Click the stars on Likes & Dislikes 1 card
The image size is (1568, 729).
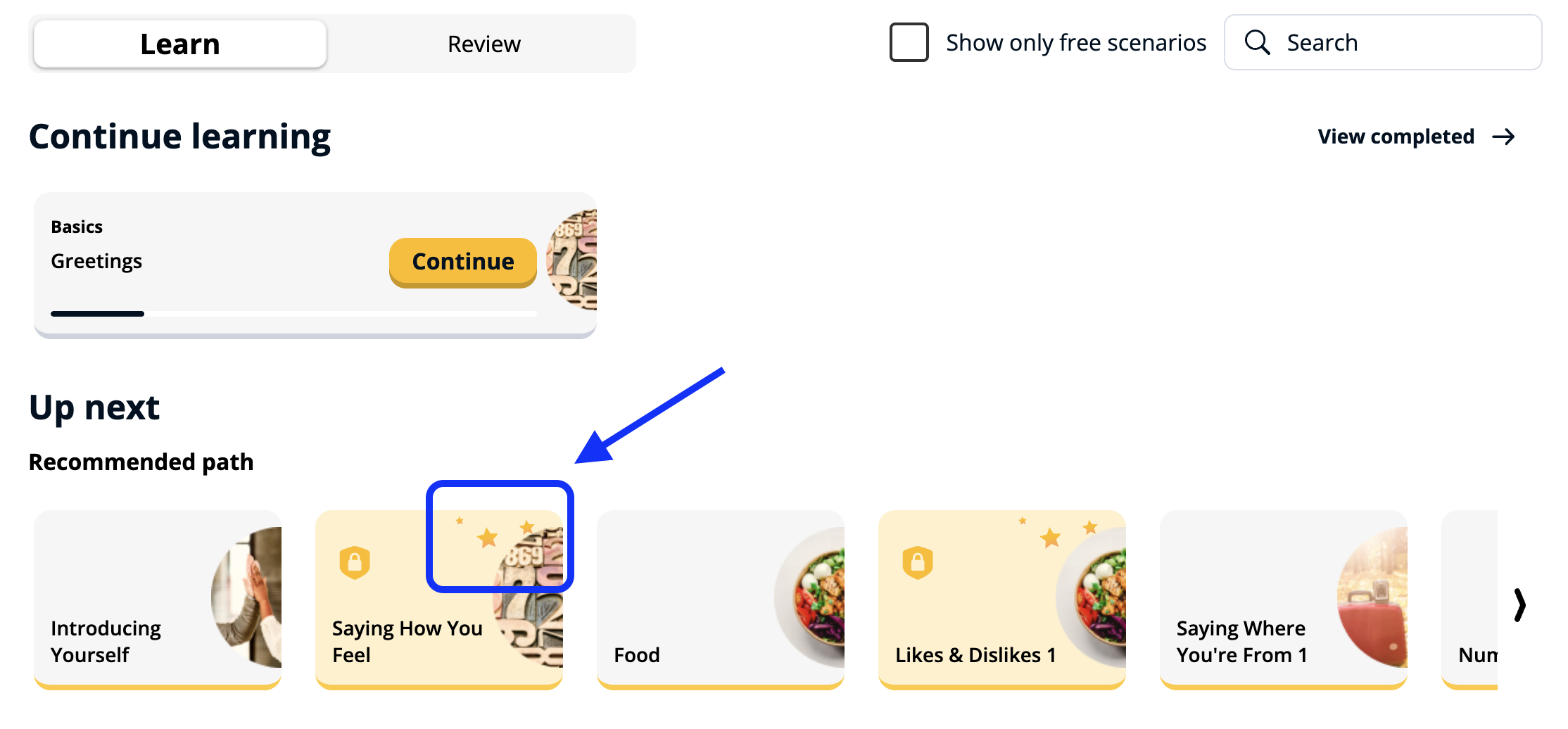[1056, 534]
